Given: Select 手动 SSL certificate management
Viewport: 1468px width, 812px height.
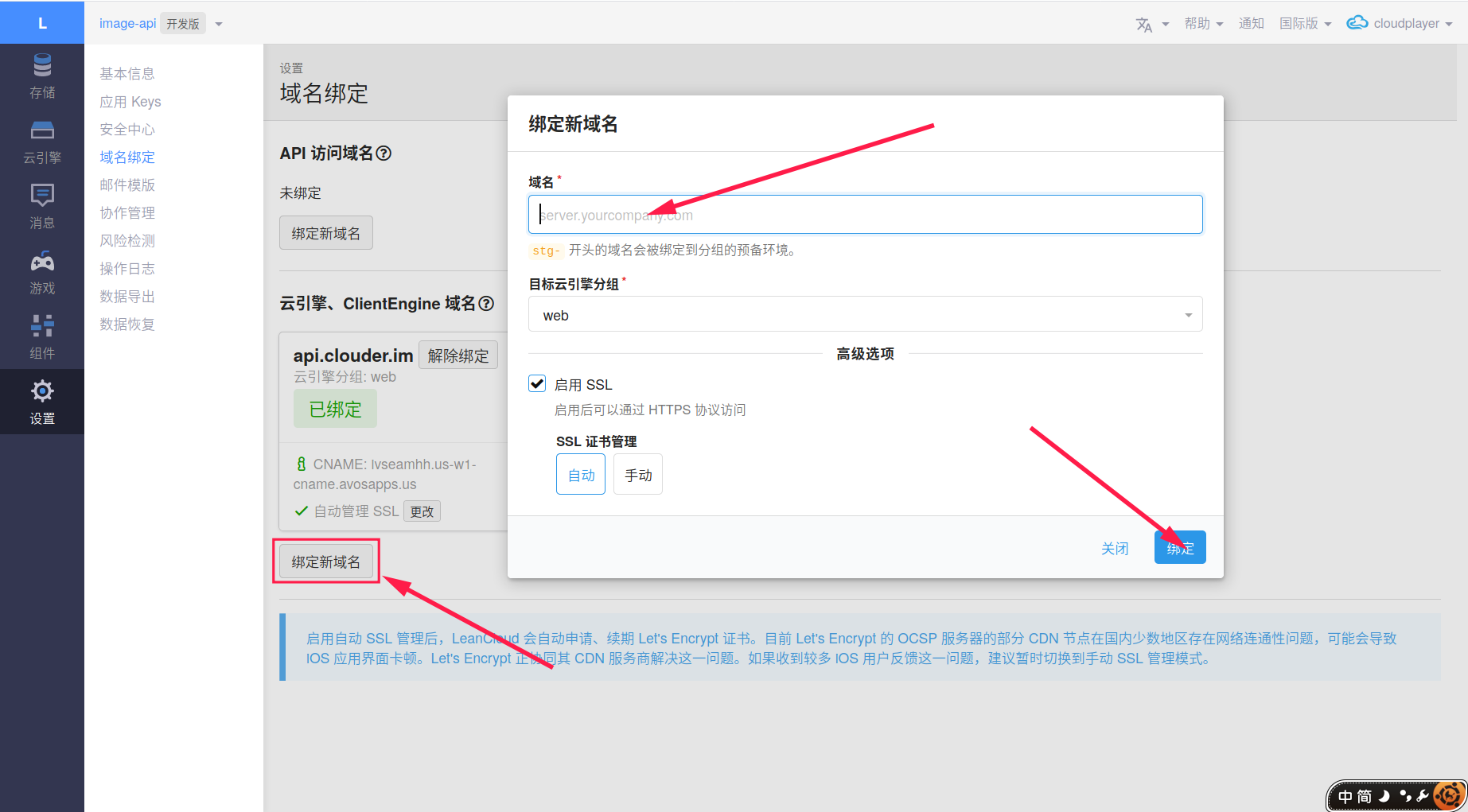Looking at the screenshot, I should [638, 475].
